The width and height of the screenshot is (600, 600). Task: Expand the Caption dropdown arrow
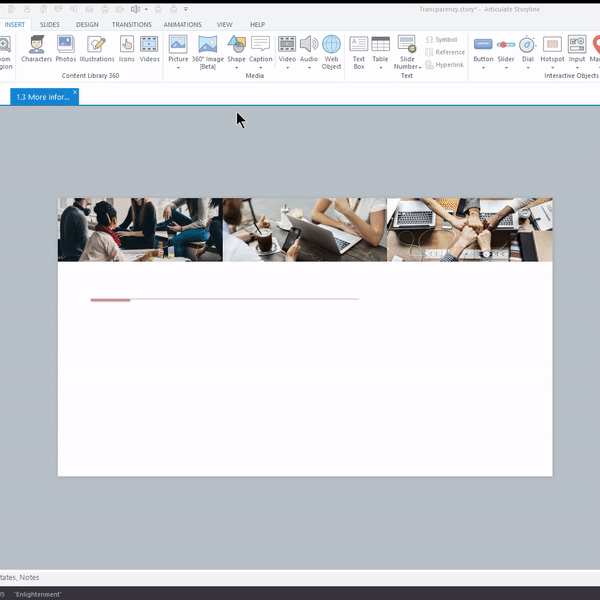(x=261, y=68)
